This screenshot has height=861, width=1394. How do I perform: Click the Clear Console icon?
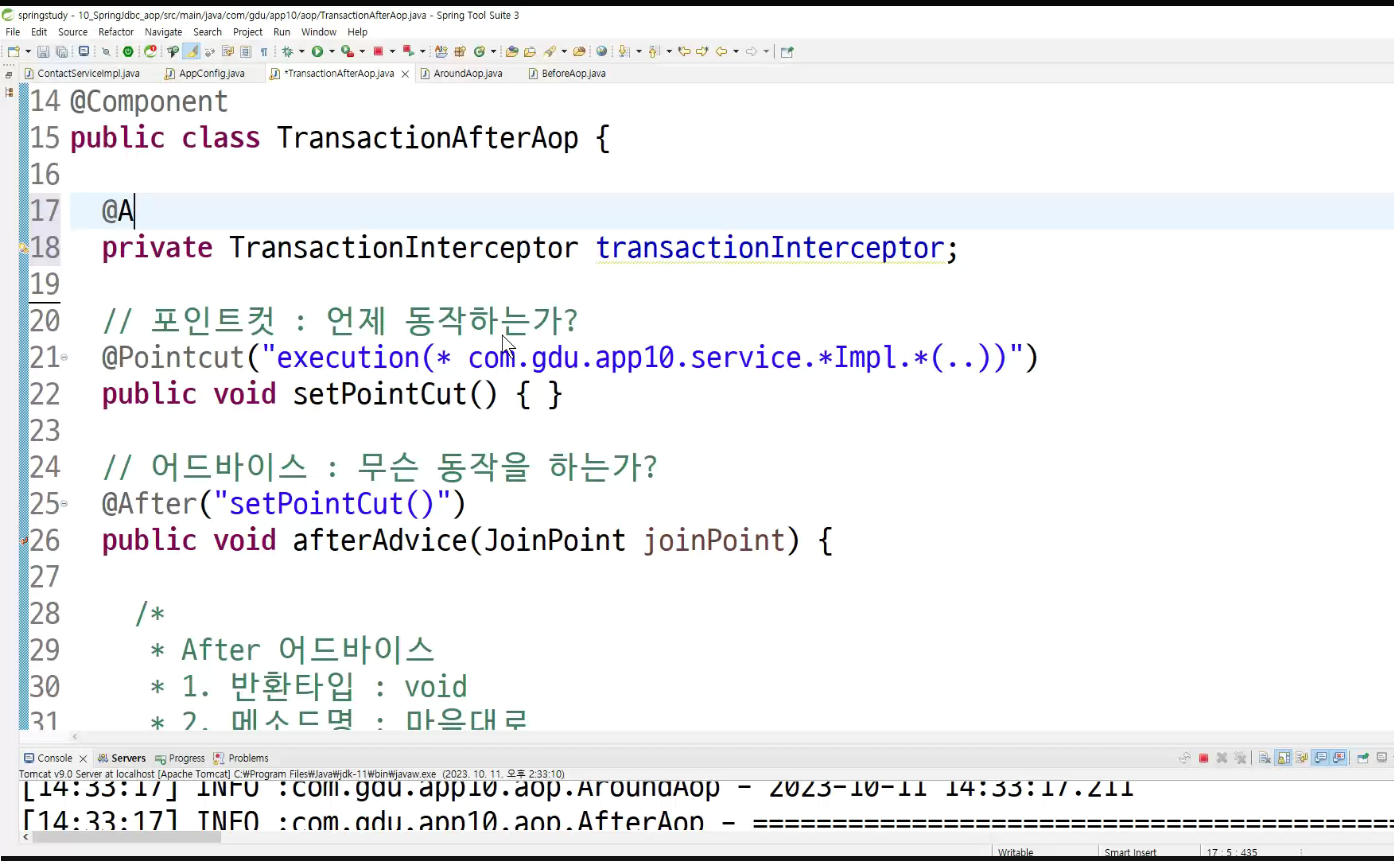1265,758
